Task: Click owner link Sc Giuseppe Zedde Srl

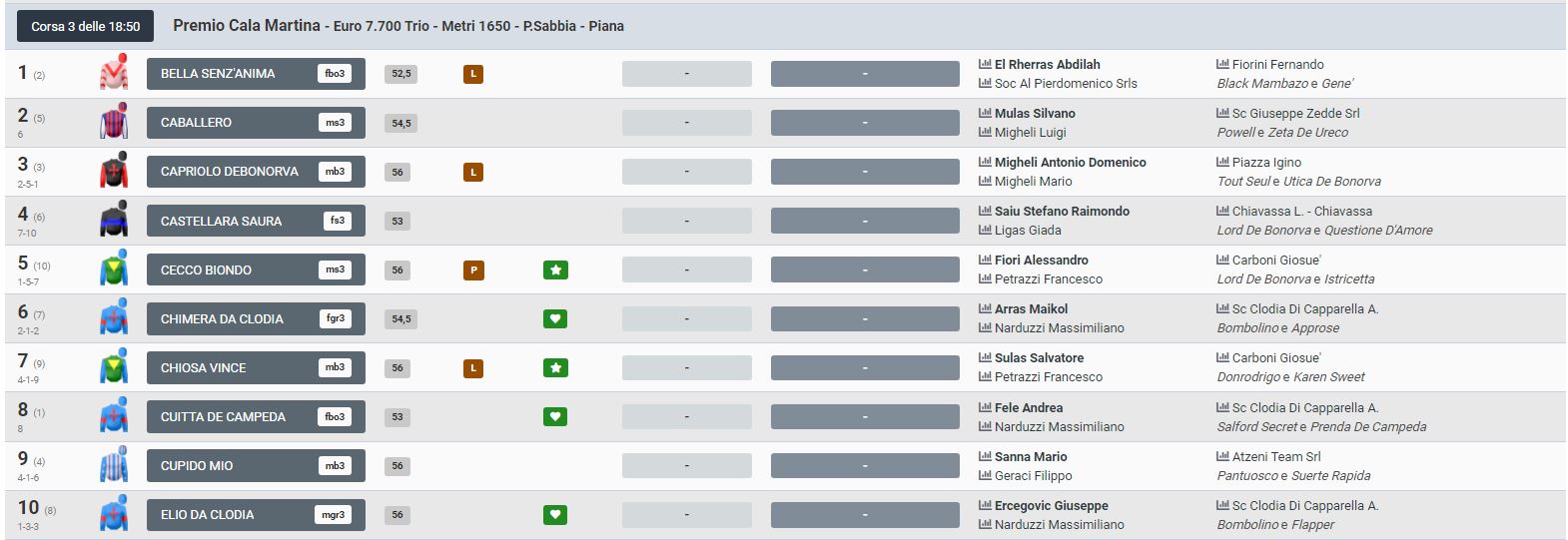Action: point(1295,113)
